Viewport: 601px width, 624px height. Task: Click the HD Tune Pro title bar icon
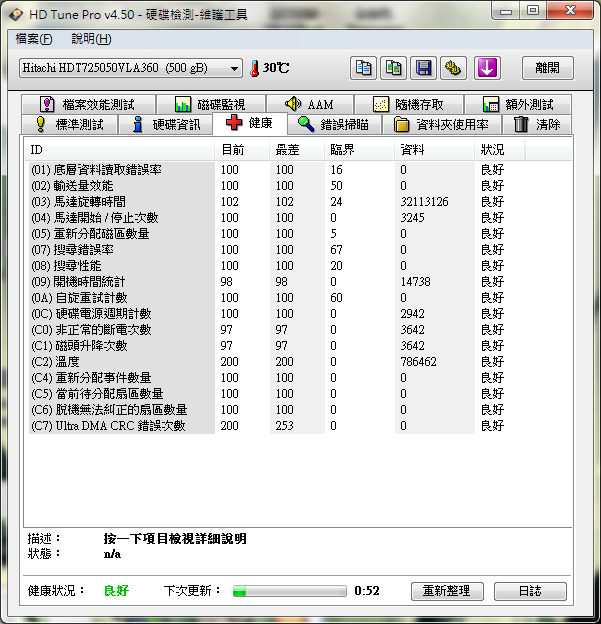(16, 15)
